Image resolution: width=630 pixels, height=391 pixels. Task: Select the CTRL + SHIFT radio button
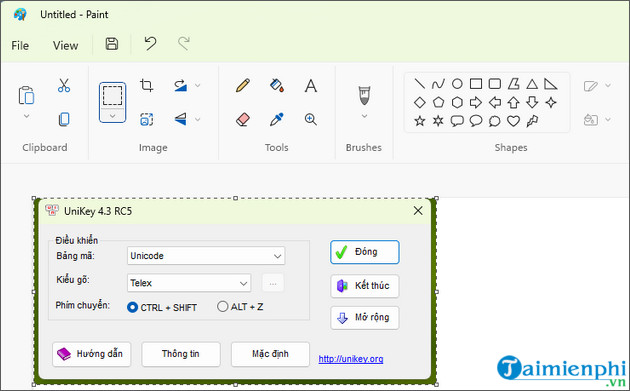pos(132,307)
